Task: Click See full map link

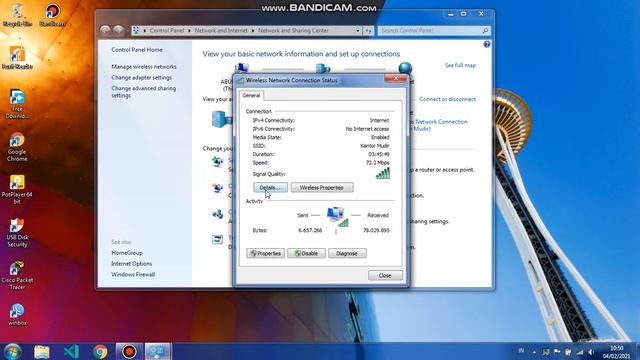Action: (x=460, y=65)
